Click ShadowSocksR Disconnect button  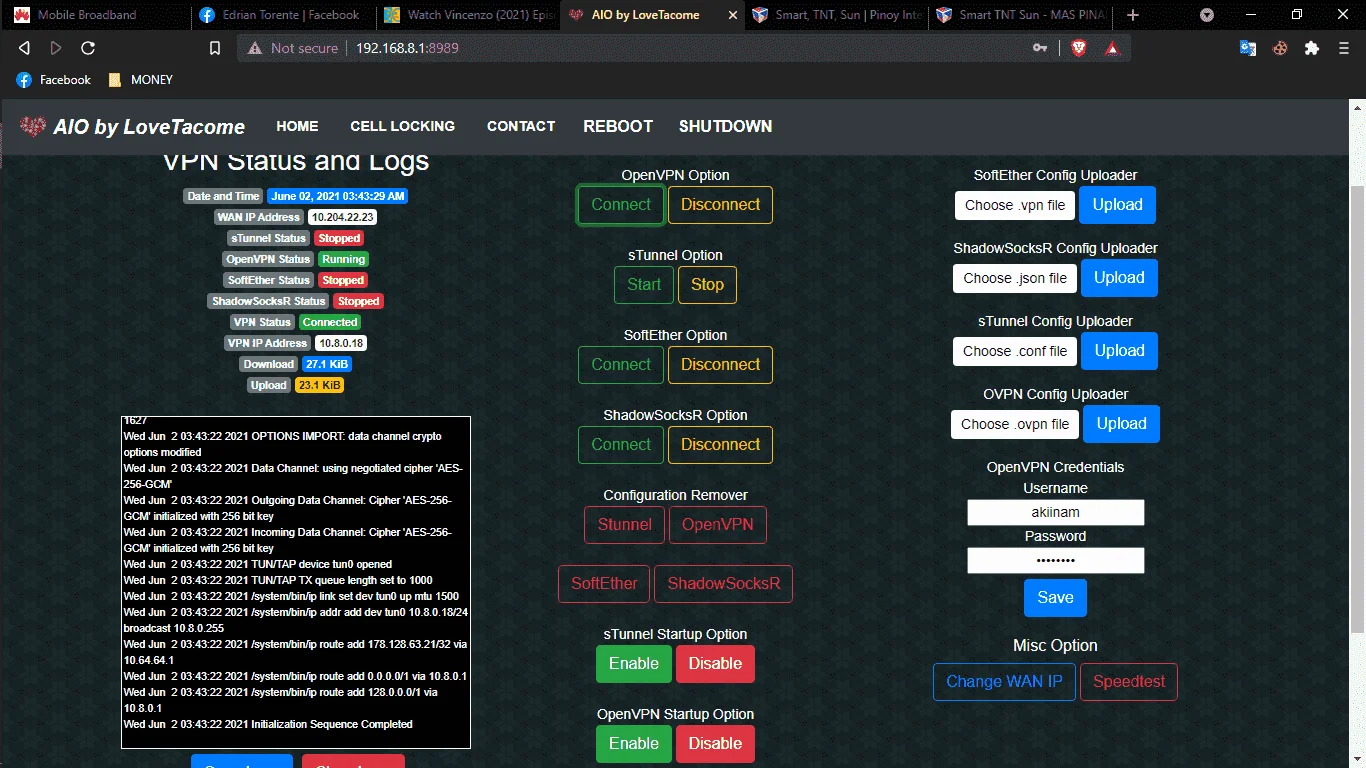point(720,445)
